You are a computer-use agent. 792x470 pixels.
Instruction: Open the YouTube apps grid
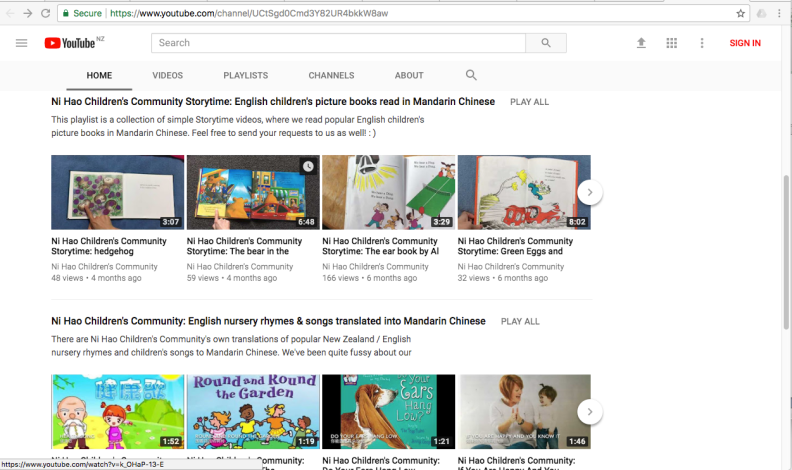coord(671,43)
